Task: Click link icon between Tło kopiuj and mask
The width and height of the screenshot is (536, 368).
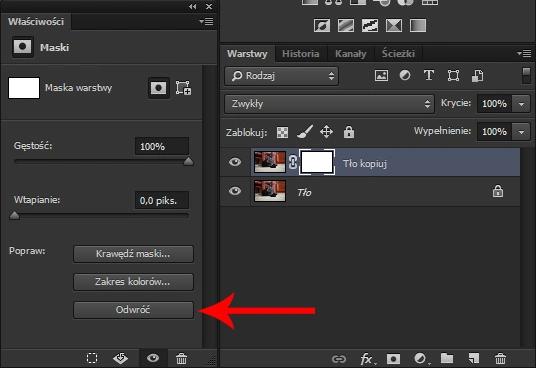Action: point(293,162)
